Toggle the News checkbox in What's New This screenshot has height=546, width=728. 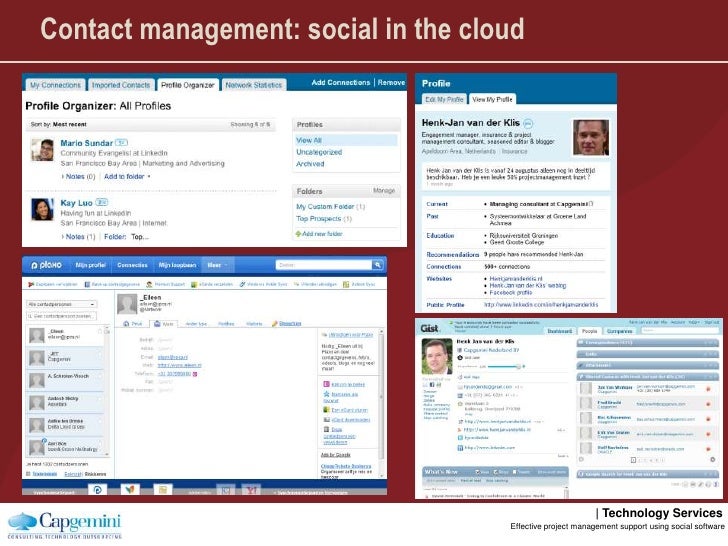pyautogui.click(x=478, y=472)
